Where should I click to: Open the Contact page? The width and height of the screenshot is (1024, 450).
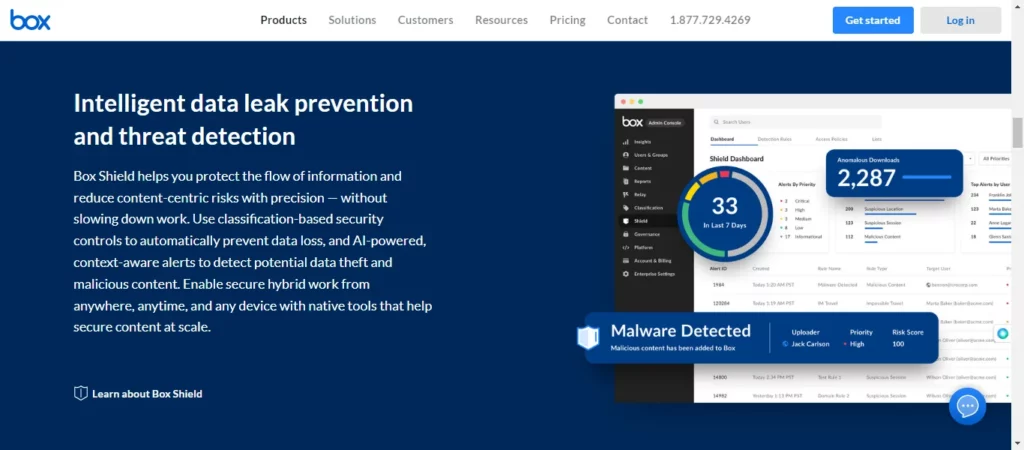click(x=627, y=20)
